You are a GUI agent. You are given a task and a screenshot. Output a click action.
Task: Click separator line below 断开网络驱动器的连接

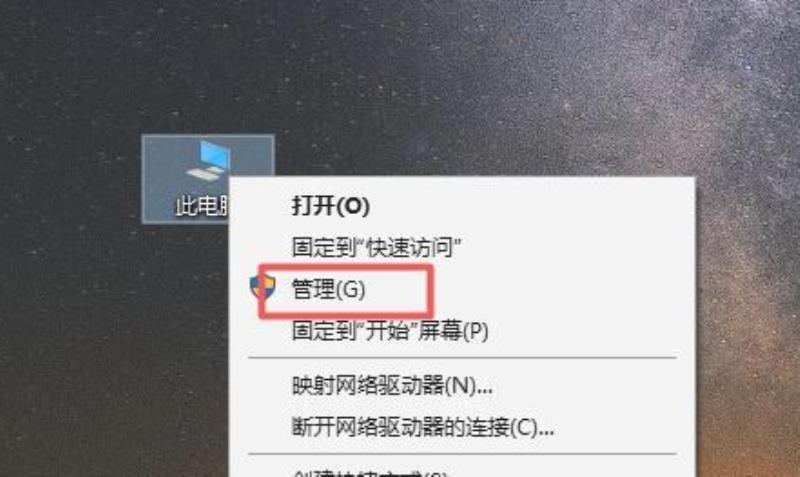point(462,454)
